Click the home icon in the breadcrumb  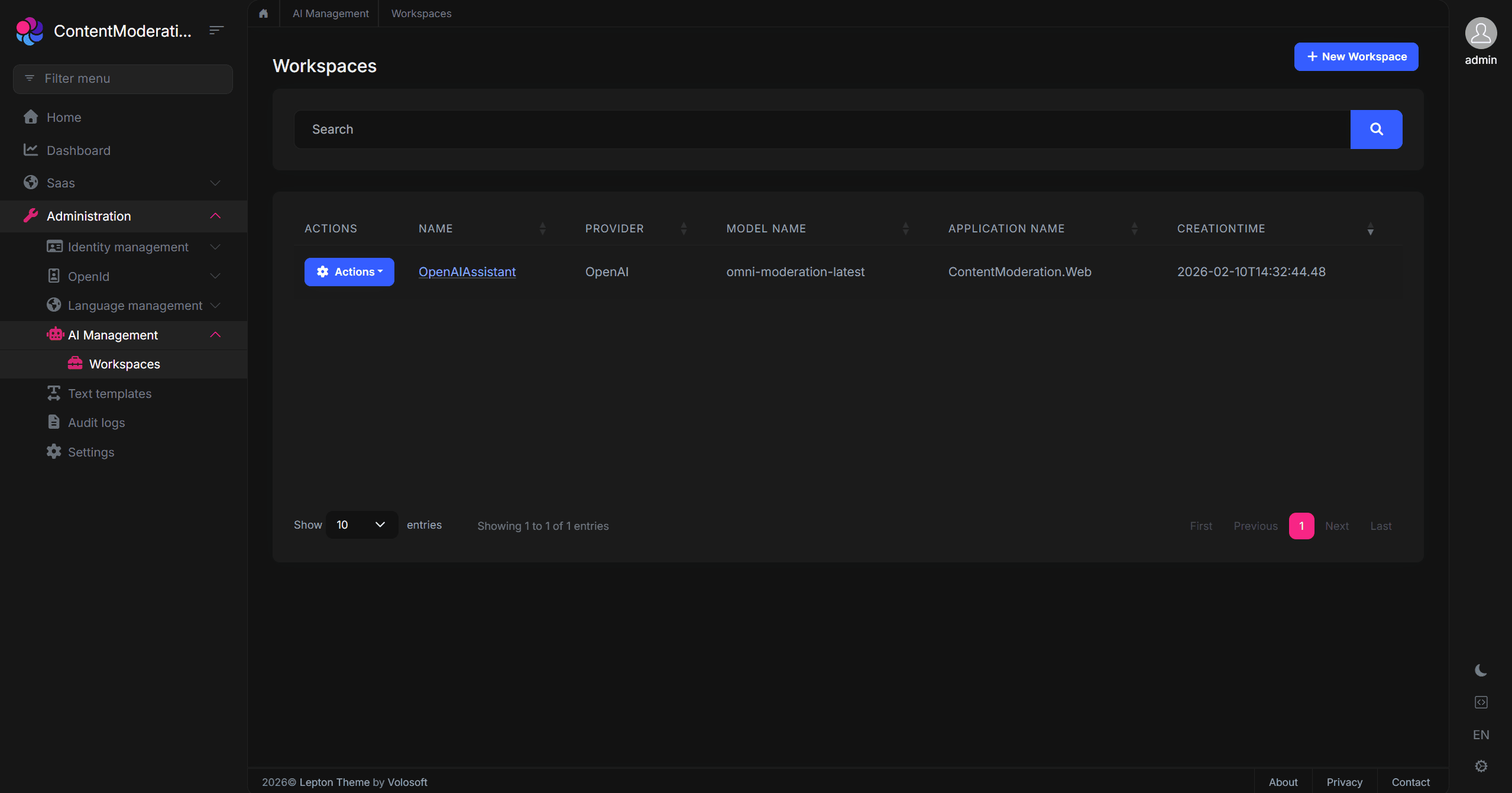point(263,13)
